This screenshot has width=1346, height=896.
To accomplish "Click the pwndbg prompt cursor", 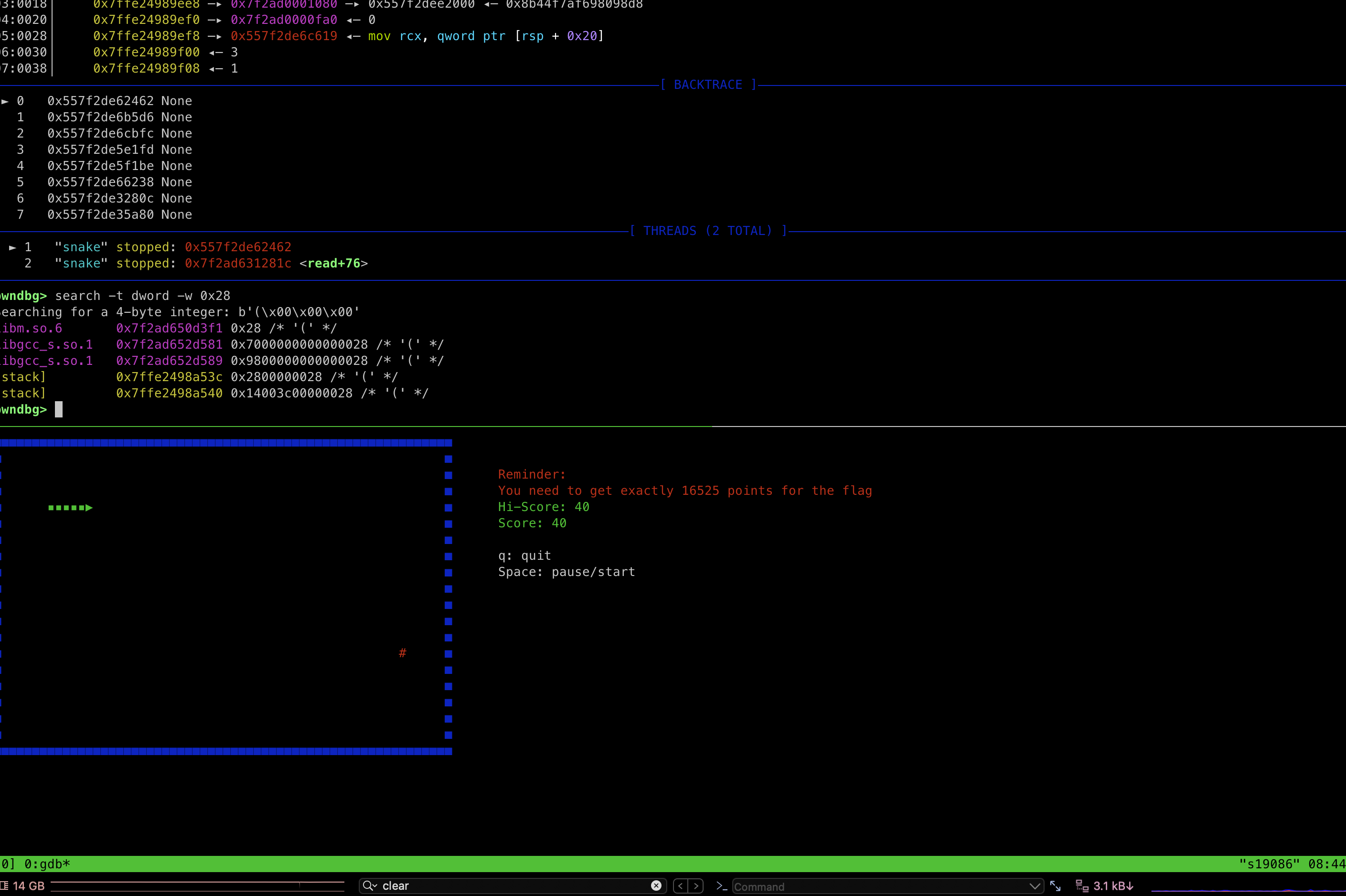I will pyautogui.click(x=59, y=410).
